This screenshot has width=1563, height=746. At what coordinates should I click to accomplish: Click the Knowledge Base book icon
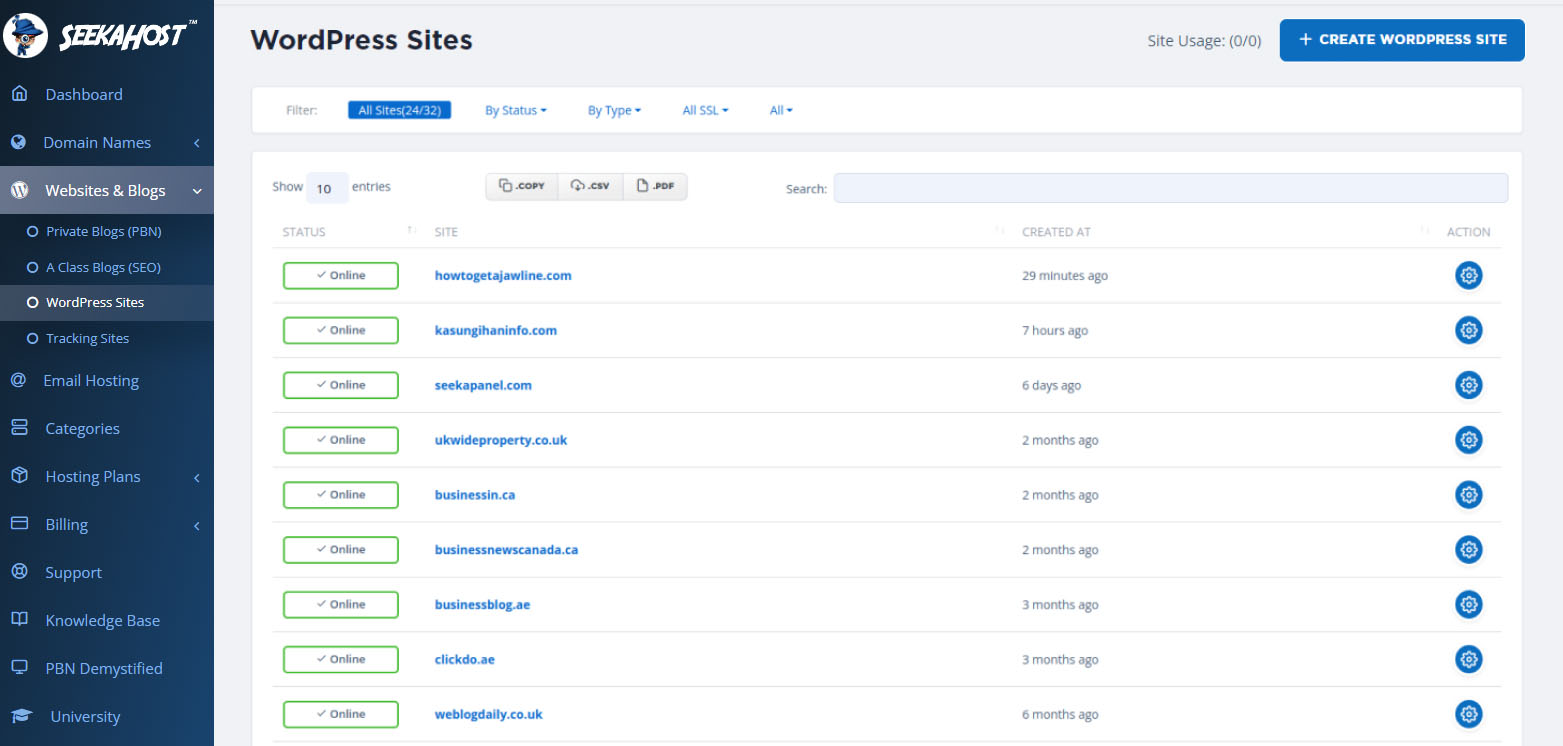(x=19, y=620)
